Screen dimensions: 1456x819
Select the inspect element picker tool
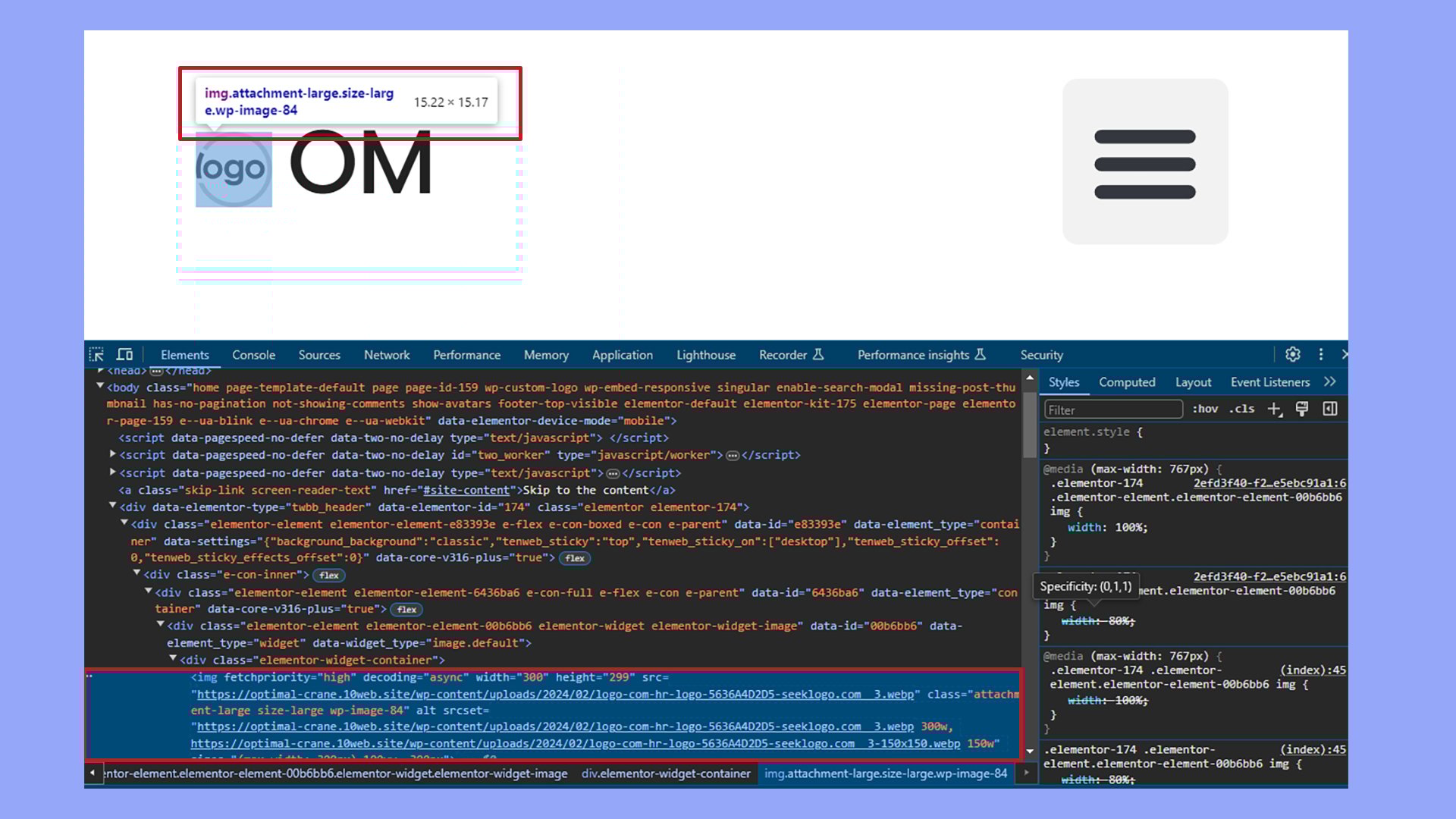tap(97, 354)
